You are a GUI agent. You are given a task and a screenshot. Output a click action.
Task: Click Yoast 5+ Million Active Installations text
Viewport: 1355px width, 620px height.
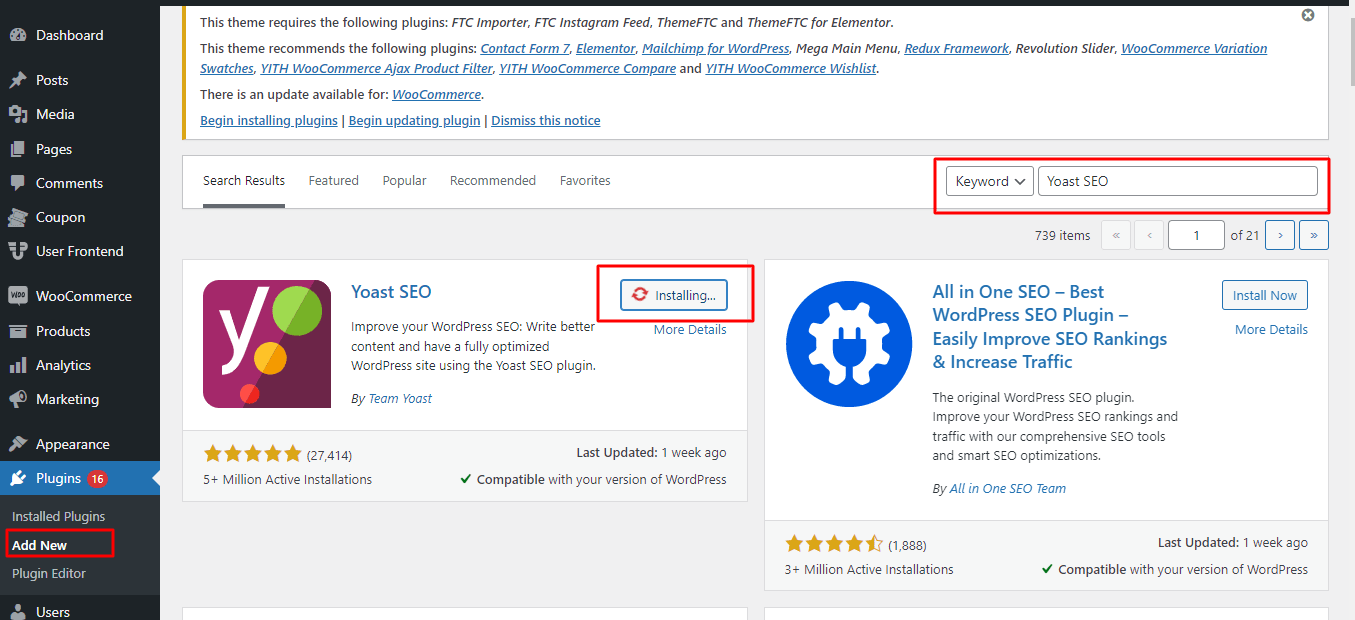click(288, 479)
